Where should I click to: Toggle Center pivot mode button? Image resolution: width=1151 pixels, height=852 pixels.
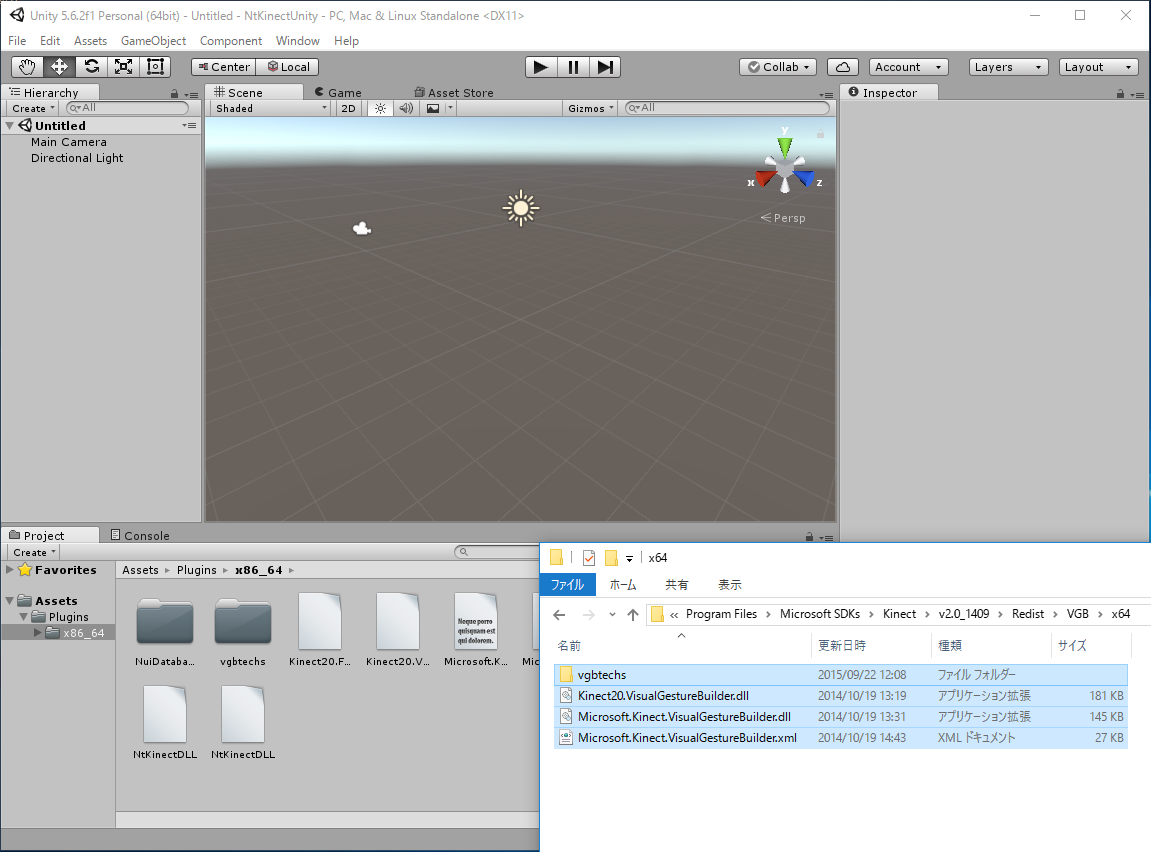[x=223, y=67]
